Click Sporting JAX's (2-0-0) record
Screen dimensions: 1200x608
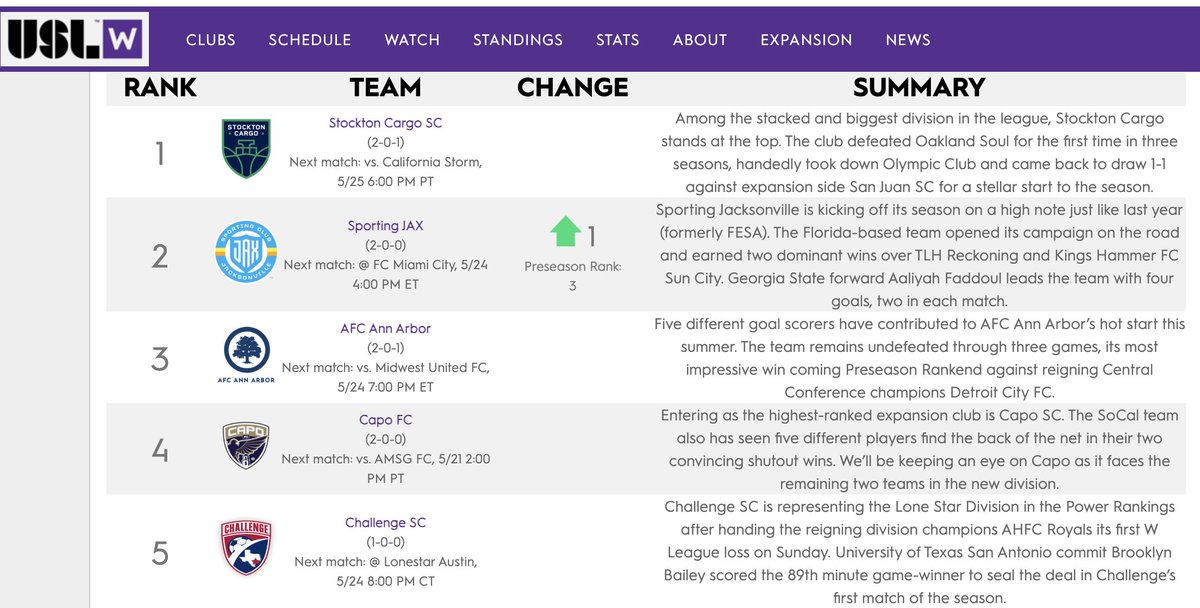(x=385, y=246)
